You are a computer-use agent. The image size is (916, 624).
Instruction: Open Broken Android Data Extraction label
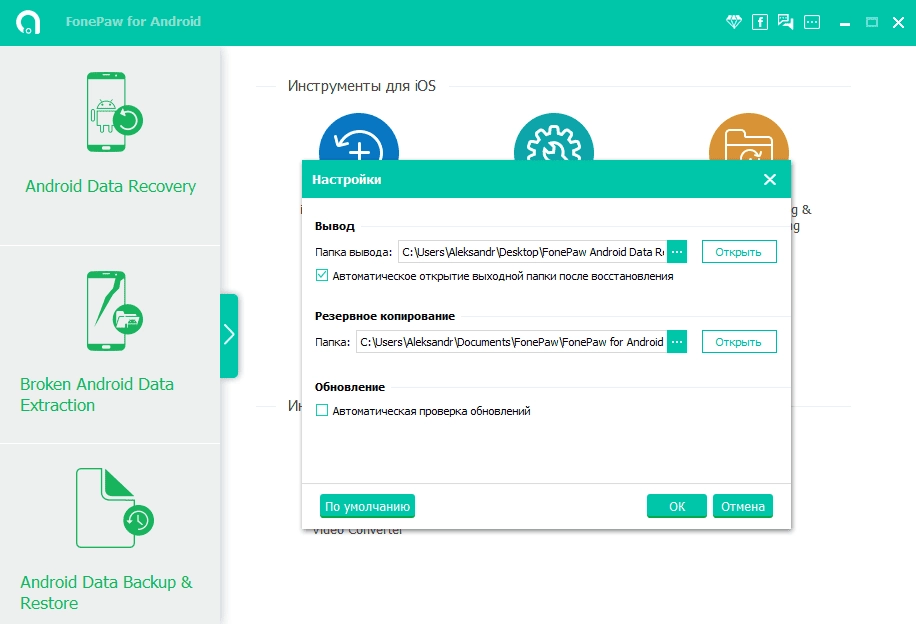coord(97,394)
